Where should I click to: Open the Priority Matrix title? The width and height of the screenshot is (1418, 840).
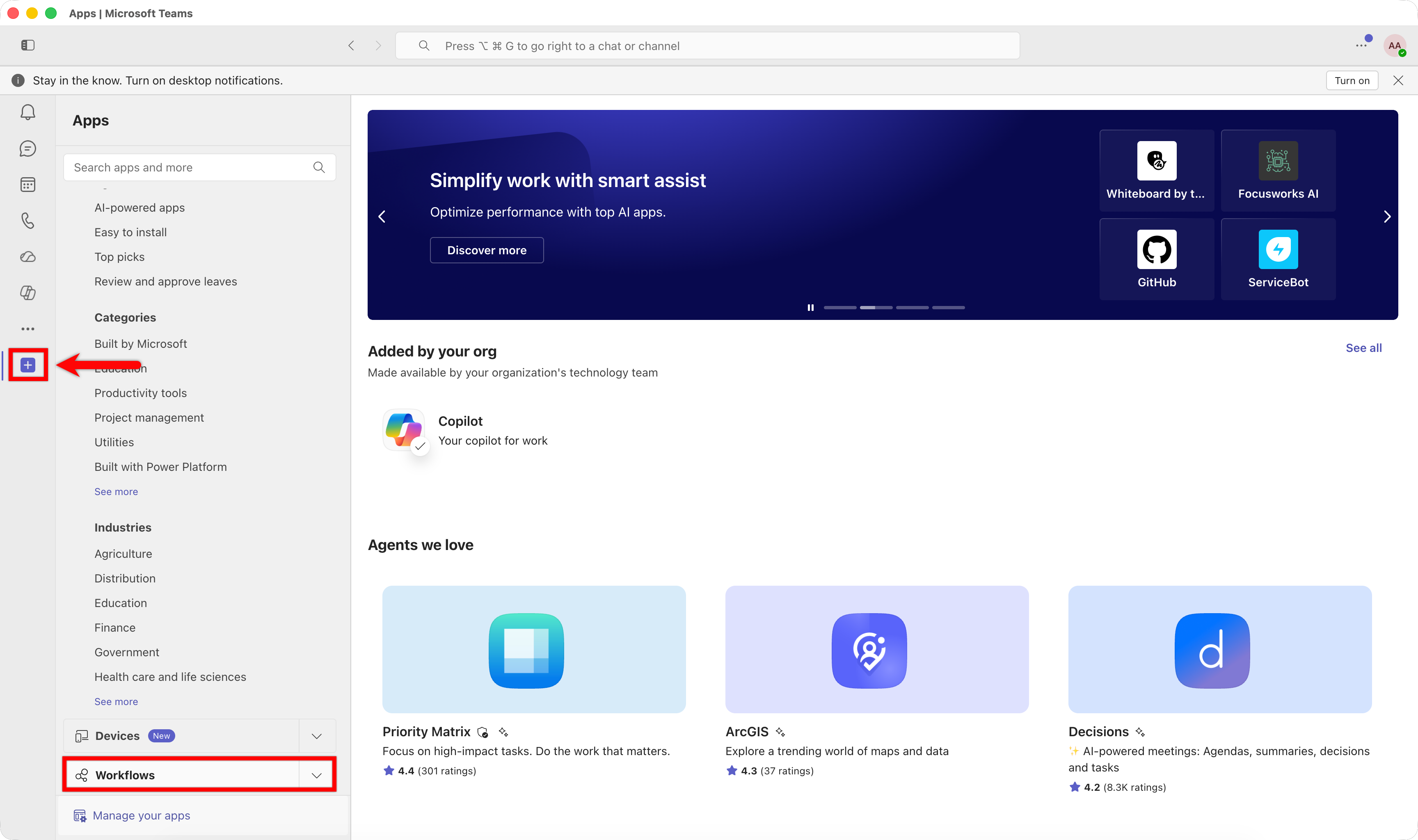point(426,732)
